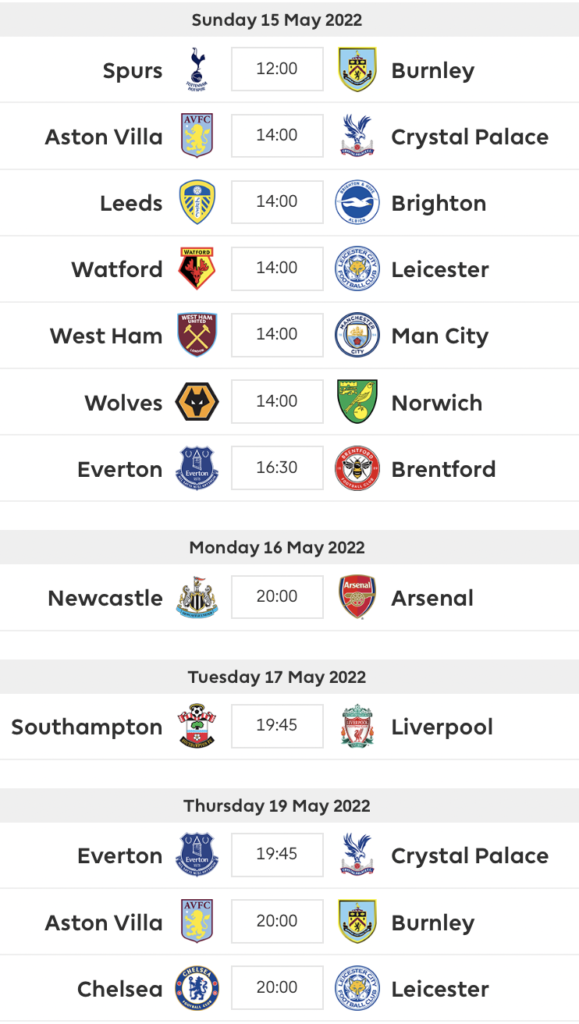Screen dimensions: 579x1024
Task: Click the Monday 16 May 2022 header
Action: [277, 547]
